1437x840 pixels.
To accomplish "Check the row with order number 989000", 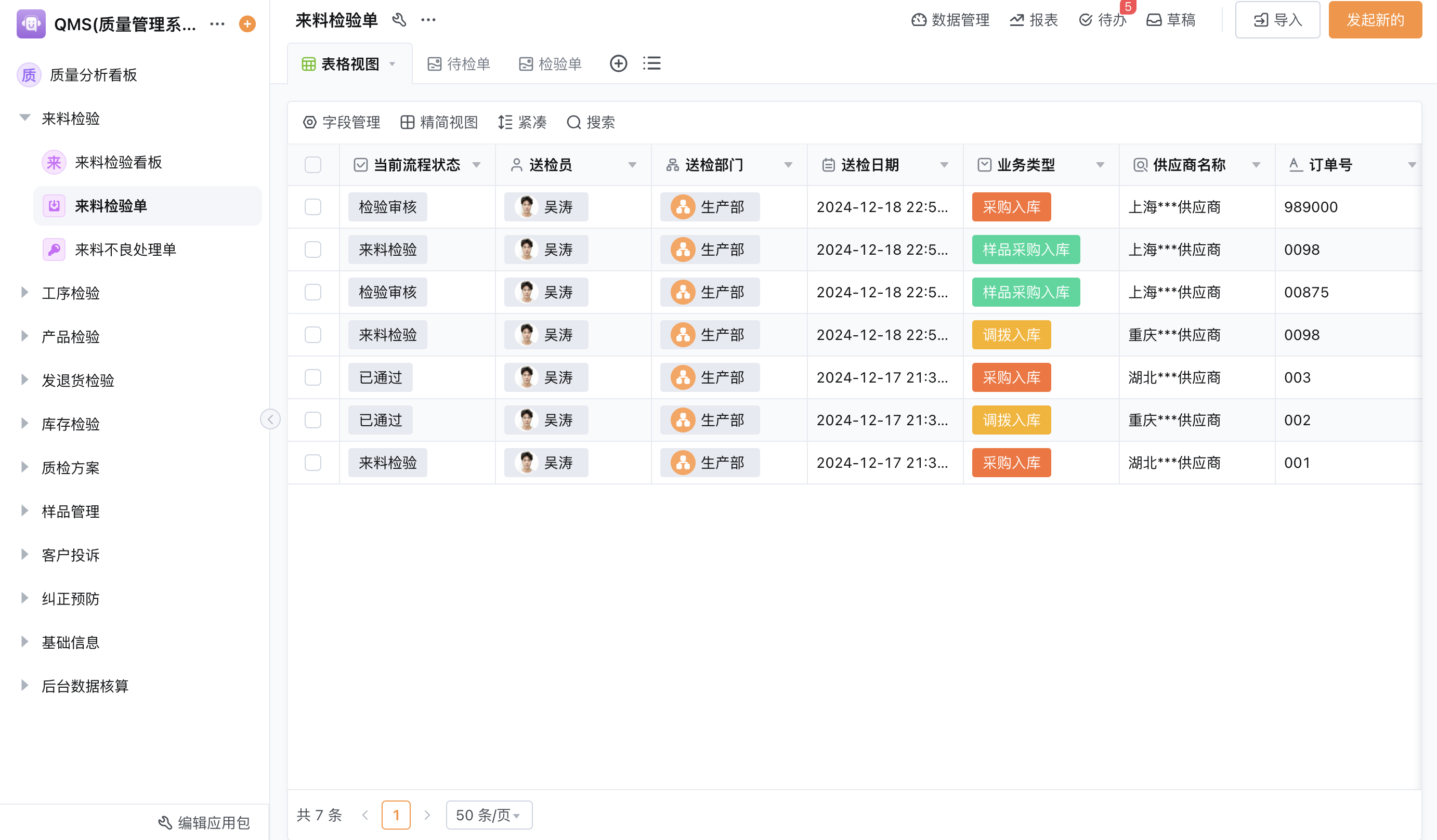I will pyautogui.click(x=313, y=207).
